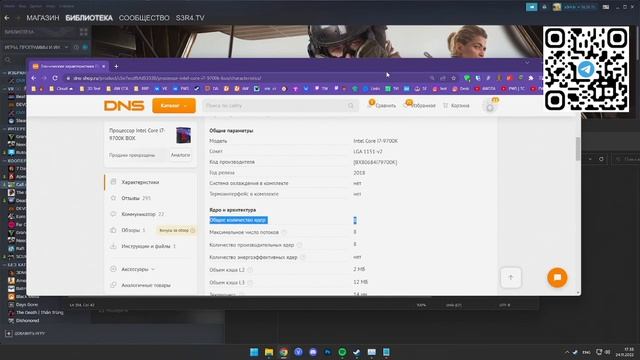Open Windows Start menu

[x=254, y=352]
